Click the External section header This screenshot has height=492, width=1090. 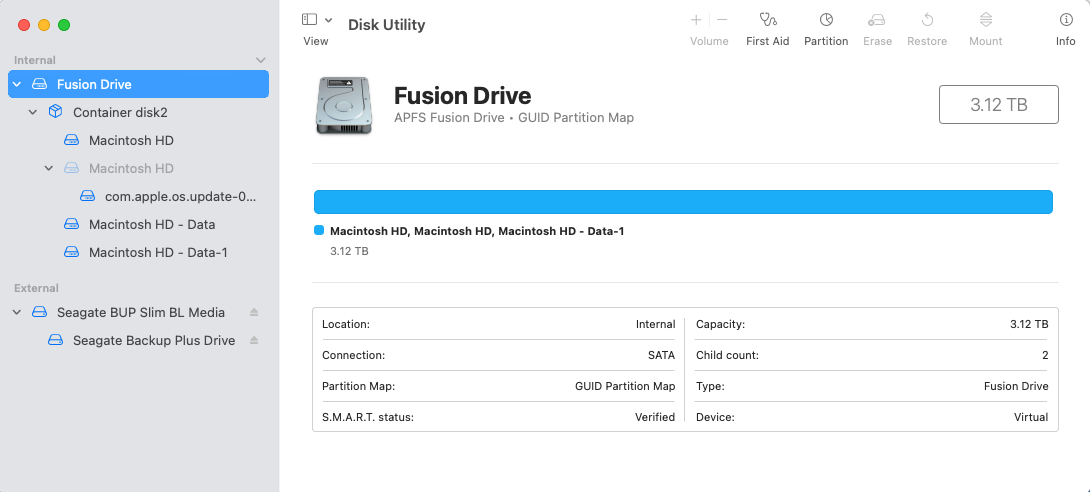(36, 288)
